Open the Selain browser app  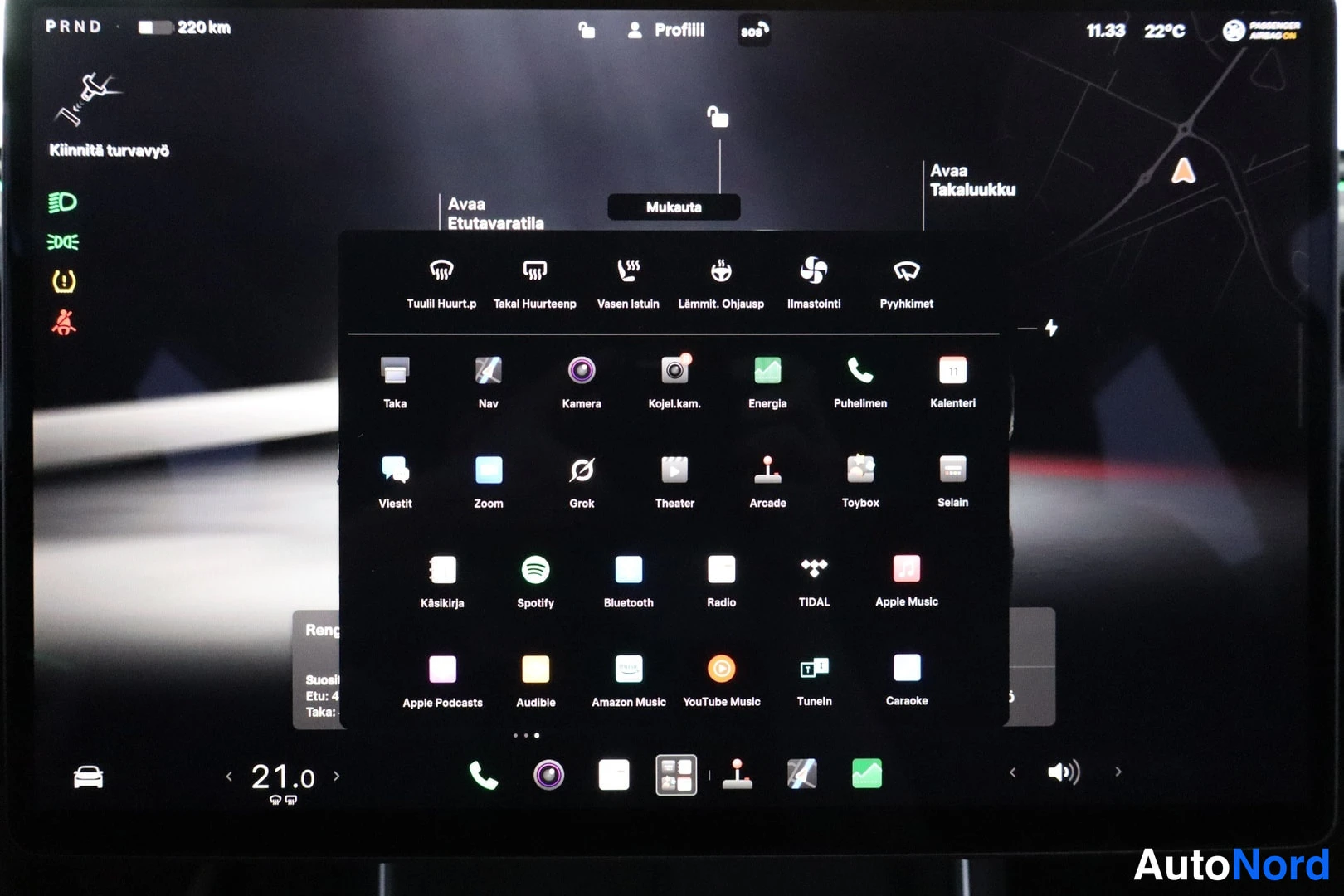coord(952,480)
